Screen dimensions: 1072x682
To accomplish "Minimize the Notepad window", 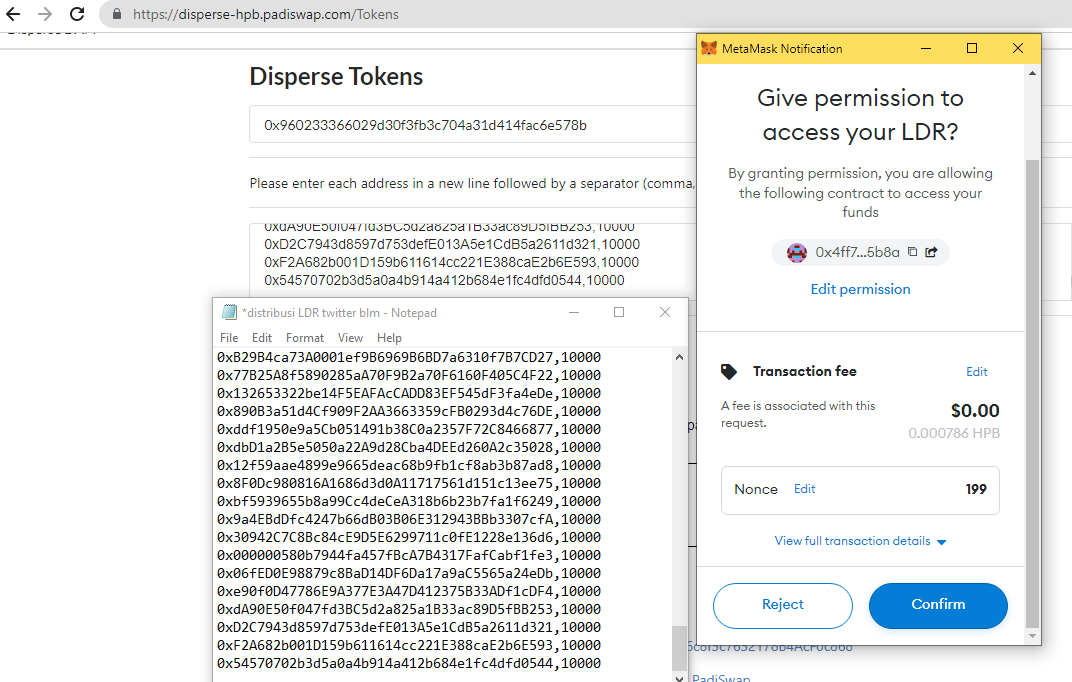I will pyautogui.click(x=574, y=312).
